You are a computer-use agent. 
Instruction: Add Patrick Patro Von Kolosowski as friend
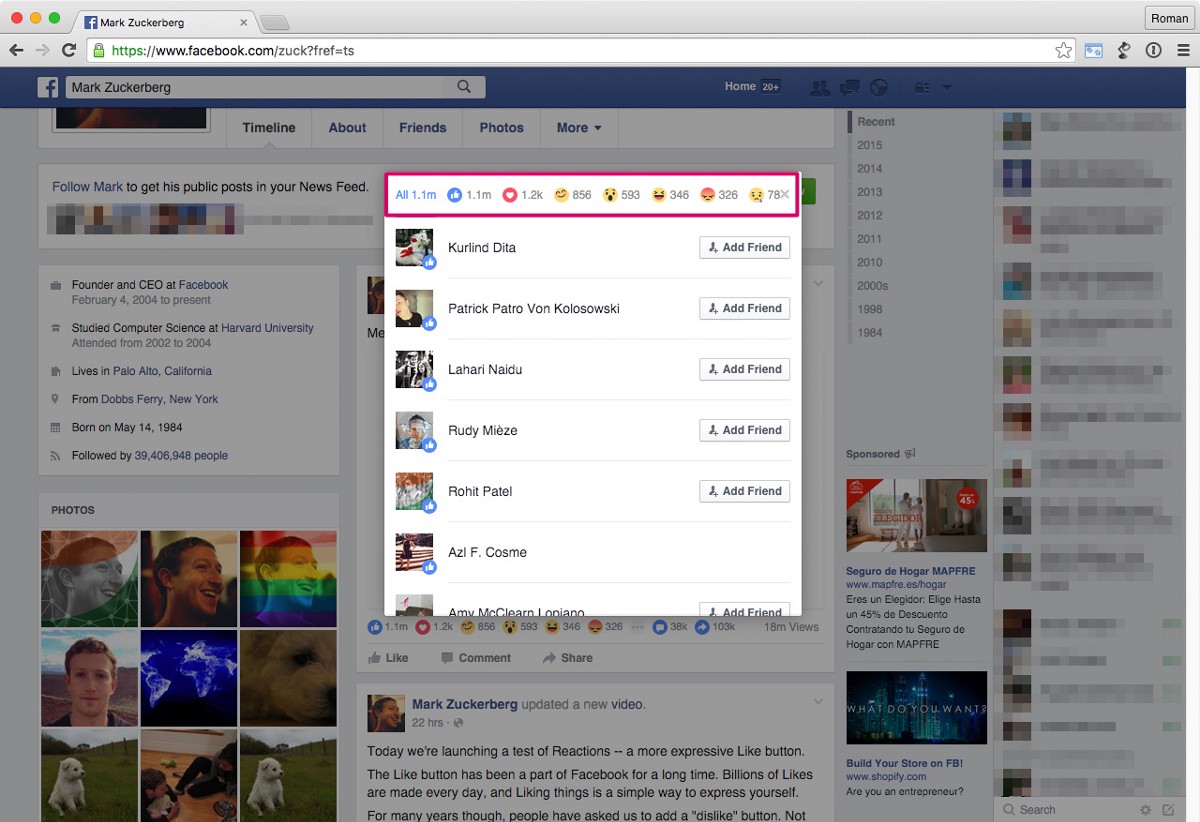point(744,308)
